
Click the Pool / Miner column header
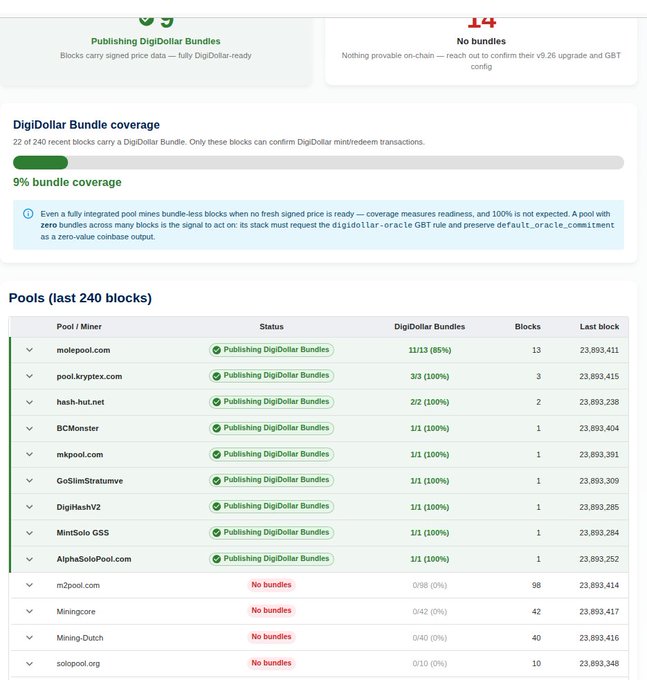pyautogui.click(x=79, y=327)
